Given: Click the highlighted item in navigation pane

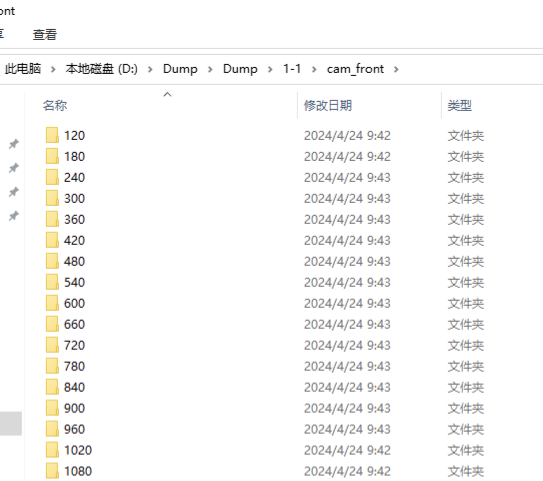Looking at the screenshot, I should pos(11,423).
